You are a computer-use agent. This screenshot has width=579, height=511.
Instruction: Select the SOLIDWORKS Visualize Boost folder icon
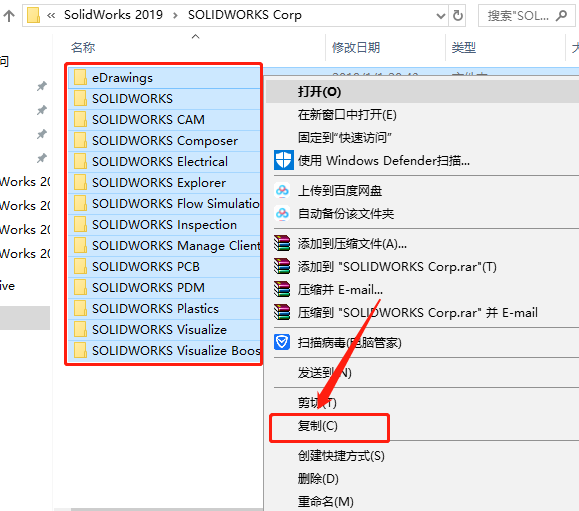[80, 350]
